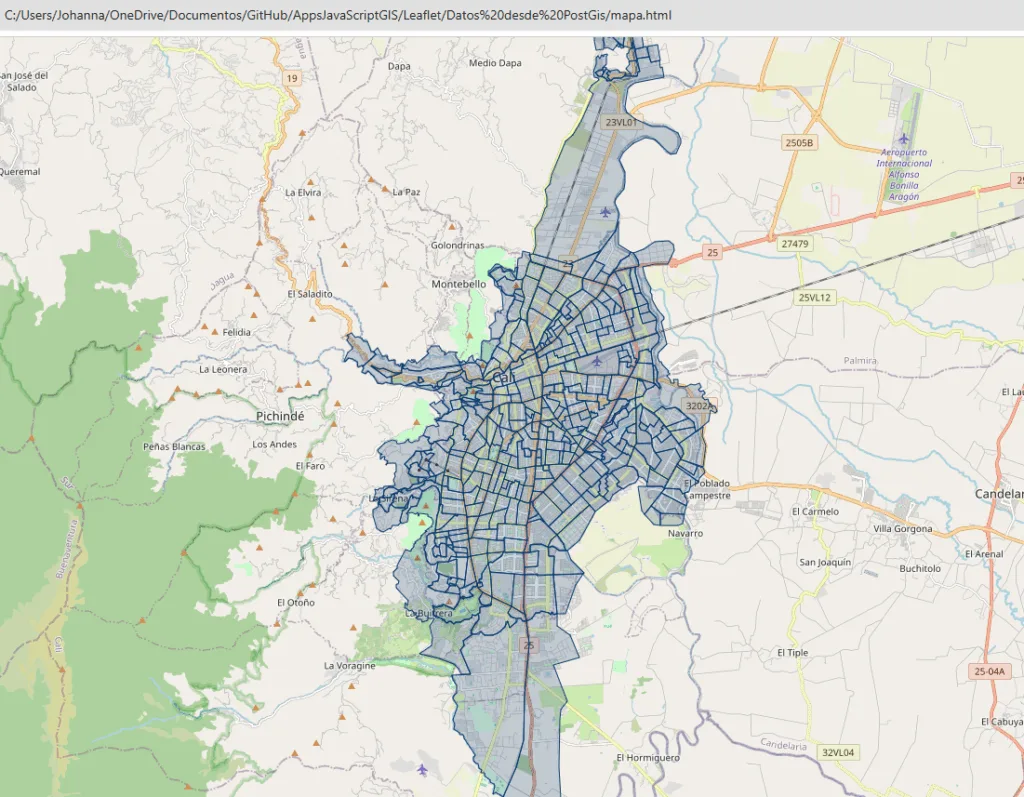Click the mapa.html file path address bar

pos(338,15)
